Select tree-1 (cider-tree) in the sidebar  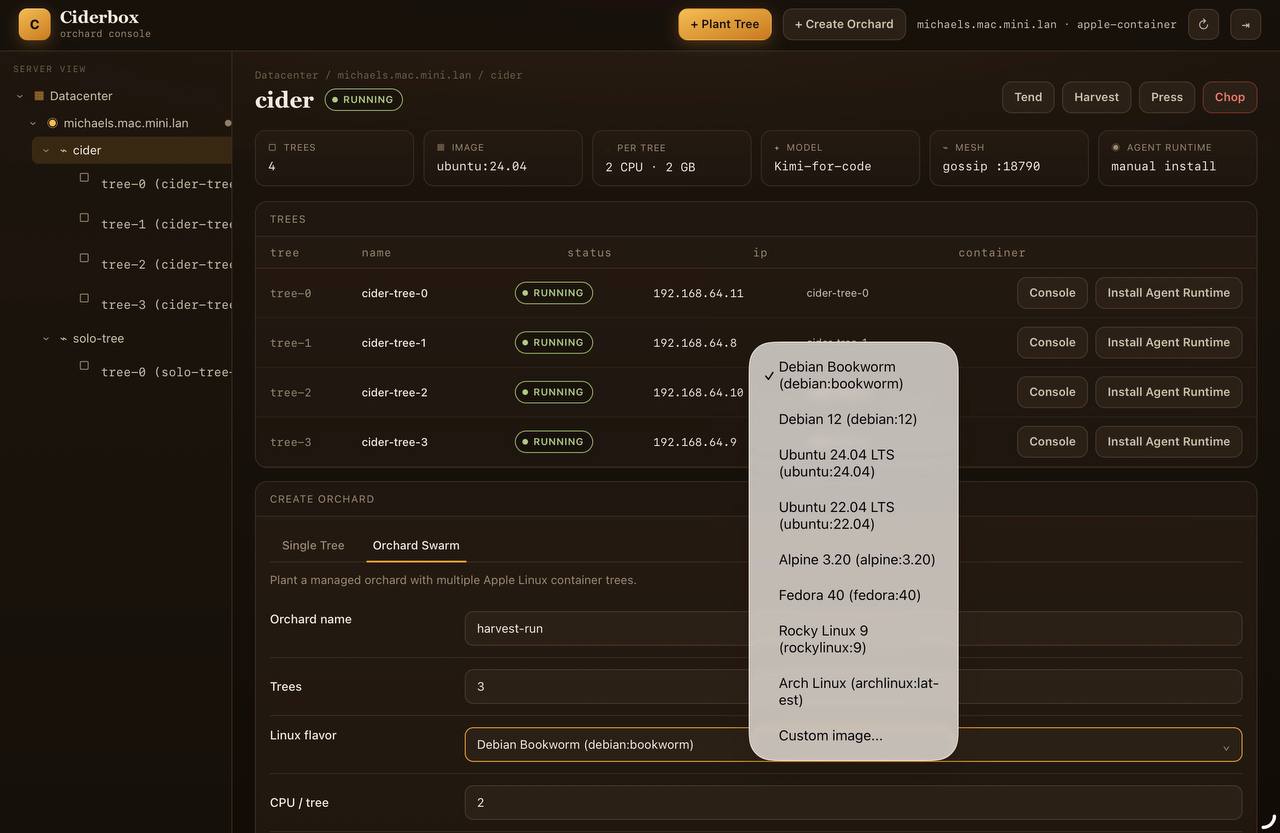[x=166, y=224]
